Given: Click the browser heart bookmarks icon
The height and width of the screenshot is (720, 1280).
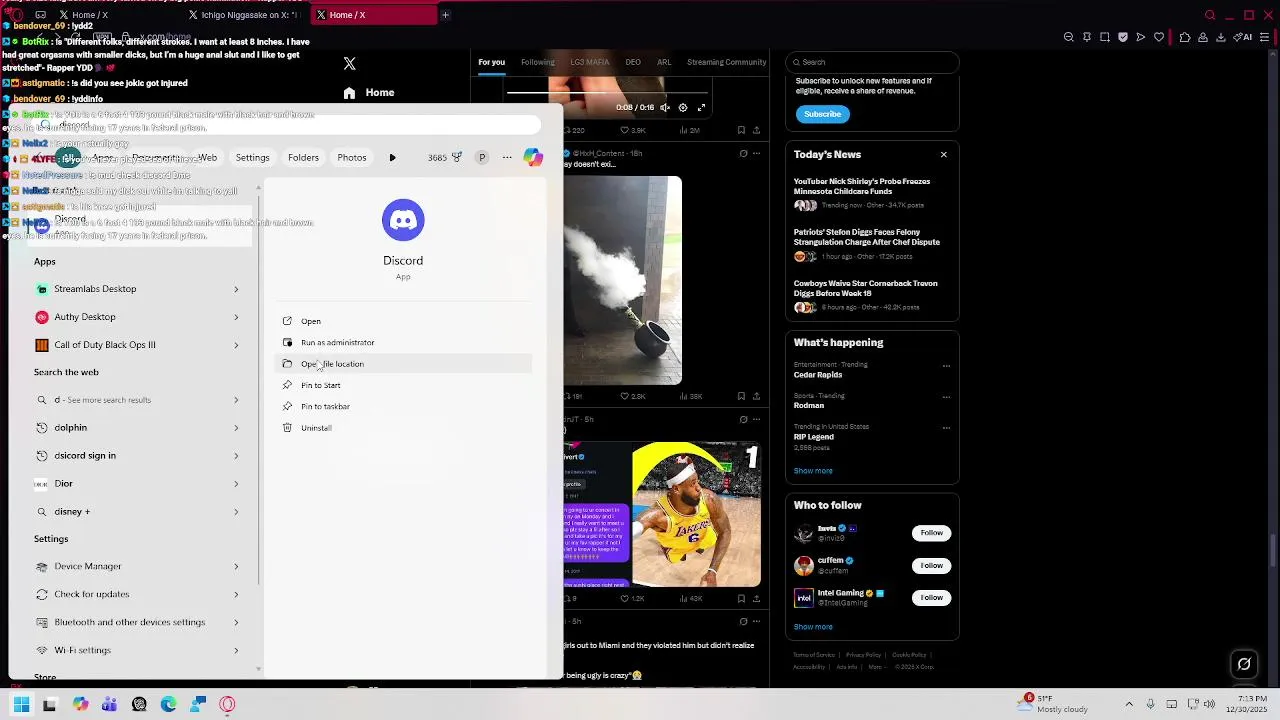Looking at the screenshot, I should 1159,37.
